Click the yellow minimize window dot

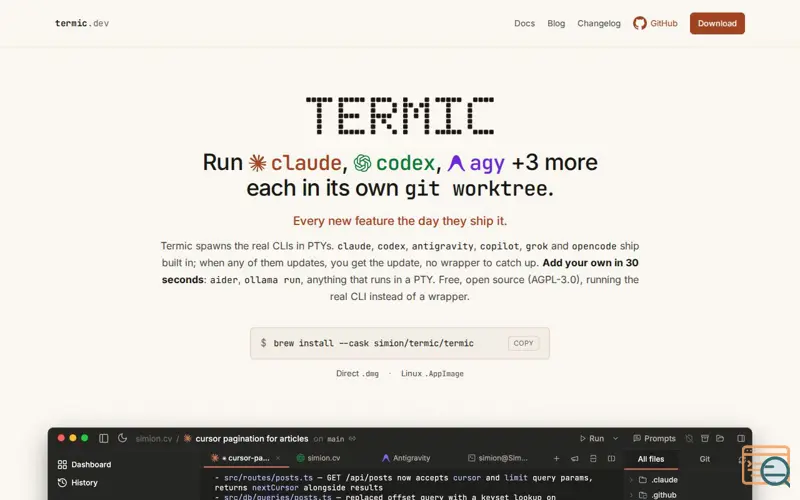tap(72, 438)
